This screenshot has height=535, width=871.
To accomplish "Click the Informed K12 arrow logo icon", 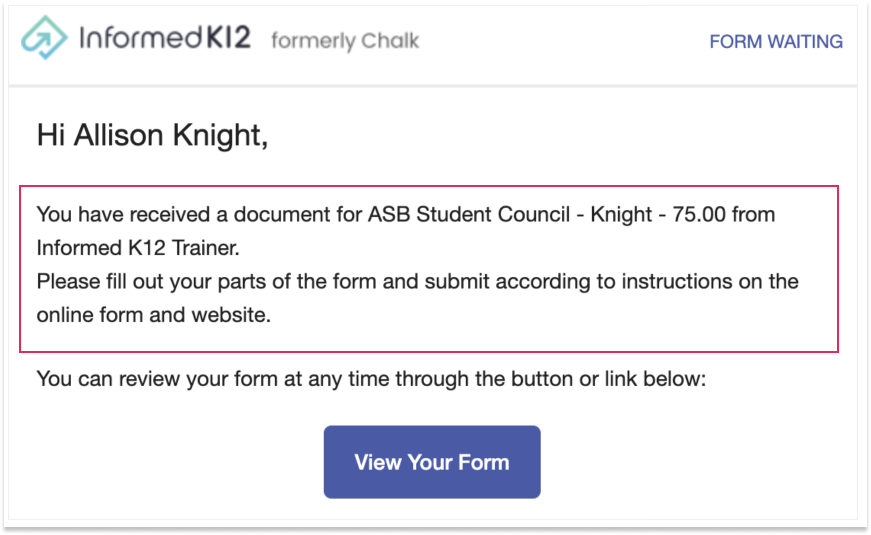I will pos(44,37).
